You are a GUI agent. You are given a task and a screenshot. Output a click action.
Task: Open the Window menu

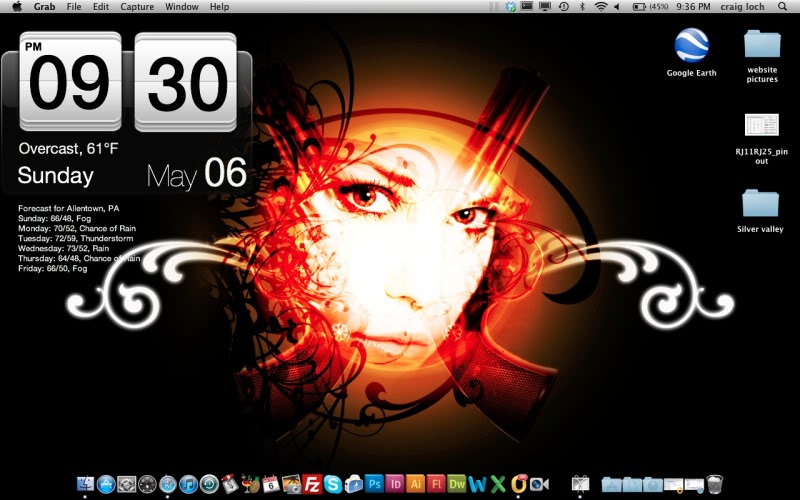[182, 7]
